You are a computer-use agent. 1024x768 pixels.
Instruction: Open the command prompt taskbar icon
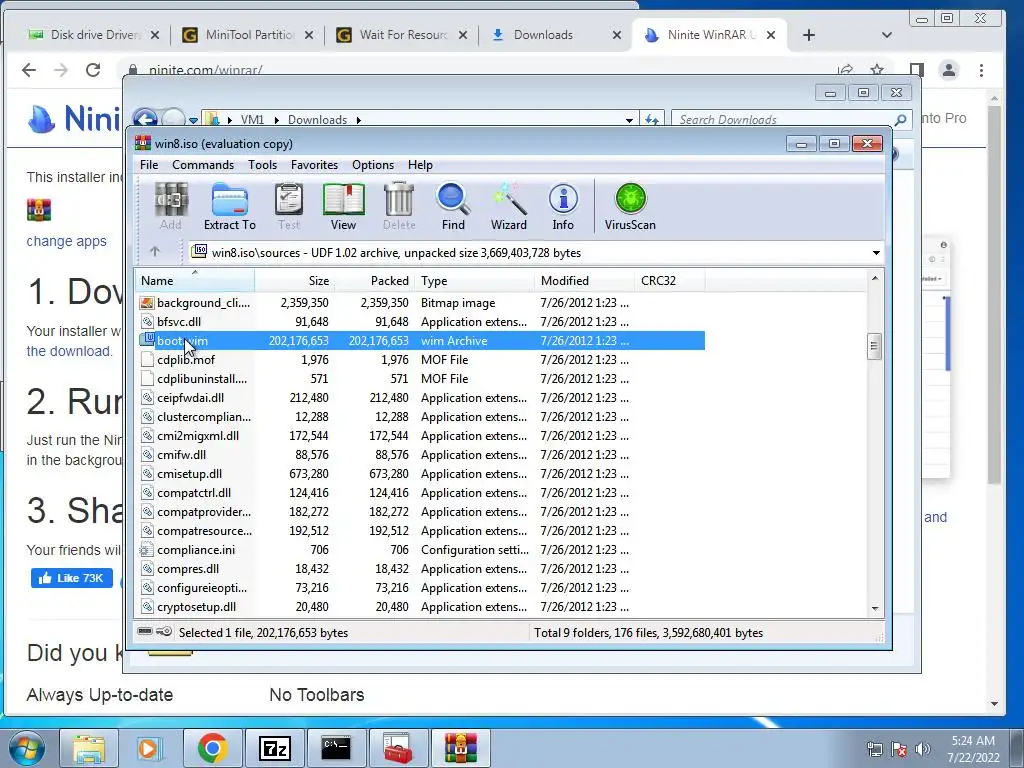point(336,748)
